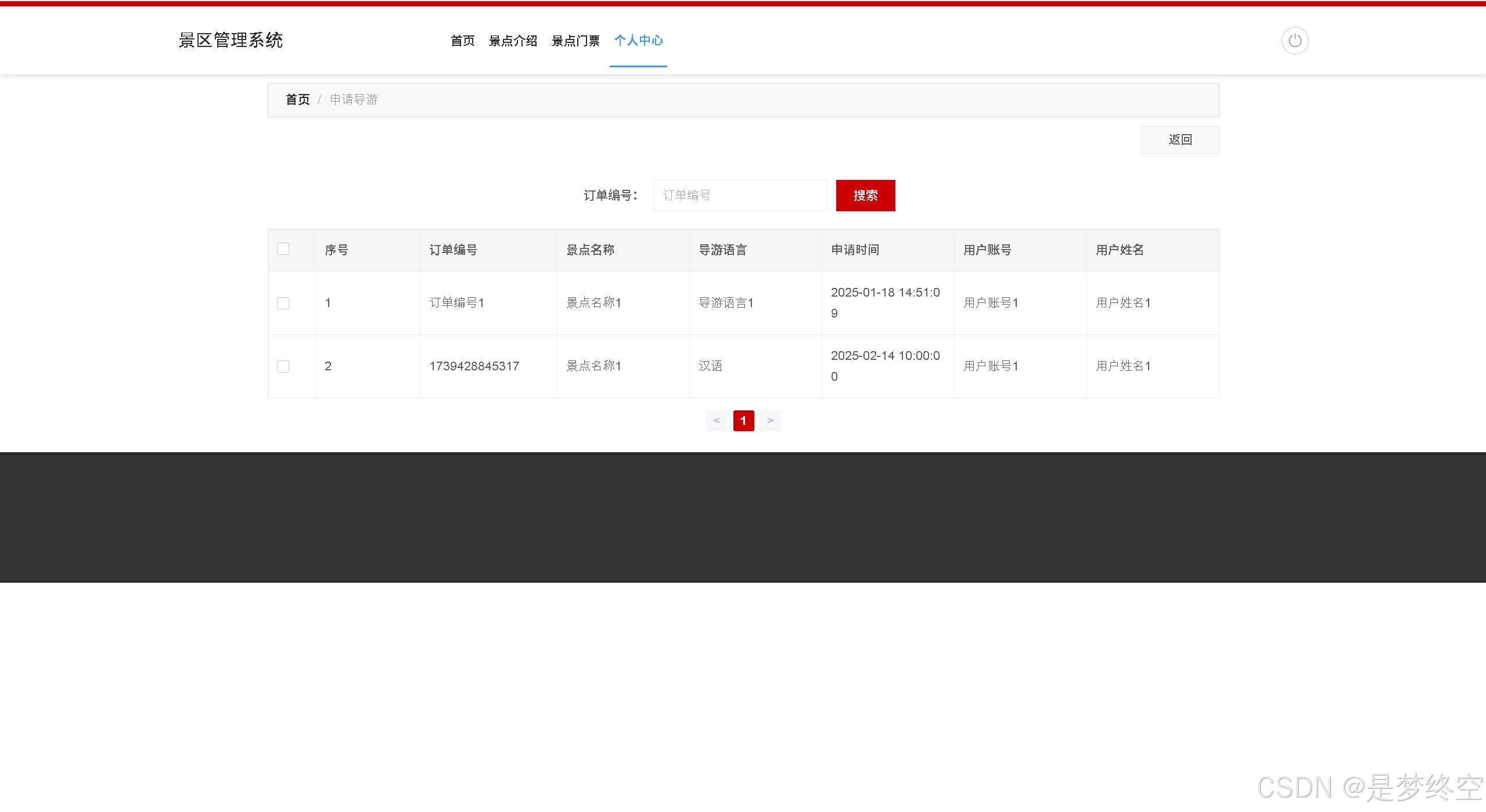Image resolution: width=1486 pixels, height=812 pixels.
Task: Open 景点门票 navigation item
Action: [x=575, y=41]
